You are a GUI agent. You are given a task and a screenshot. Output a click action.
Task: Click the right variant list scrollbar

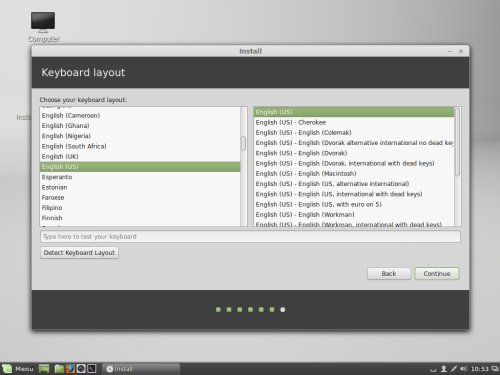click(457, 142)
